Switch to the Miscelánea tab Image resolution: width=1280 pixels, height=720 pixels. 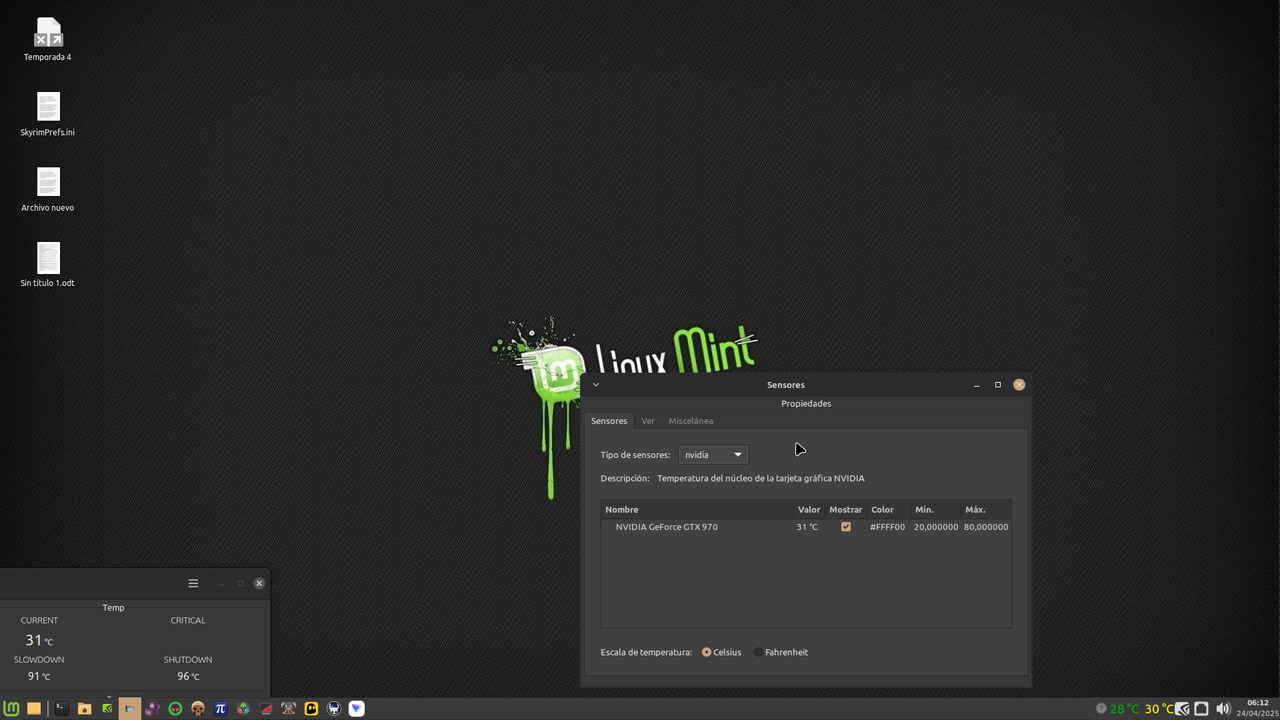[x=690, y=421]
